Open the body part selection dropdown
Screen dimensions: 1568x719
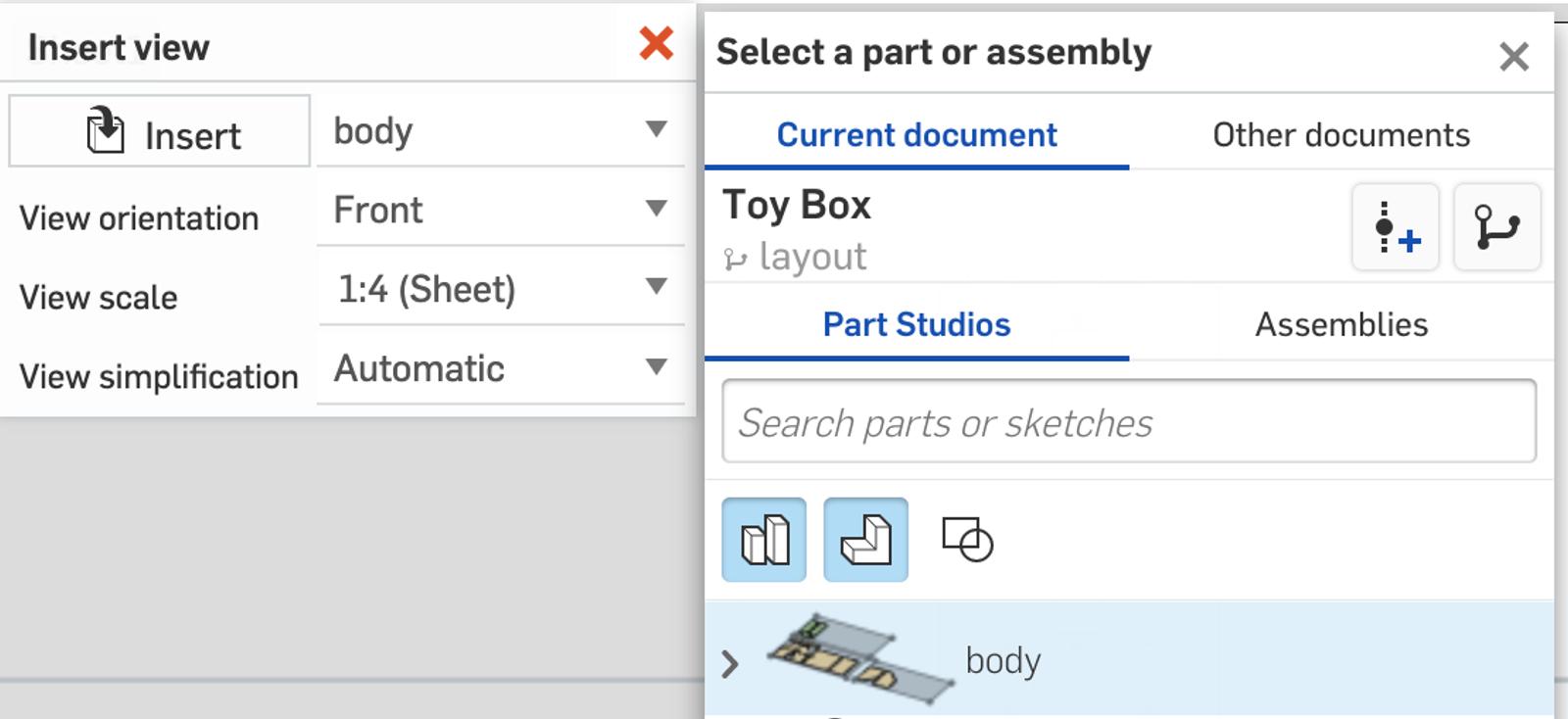pos(500,130)
